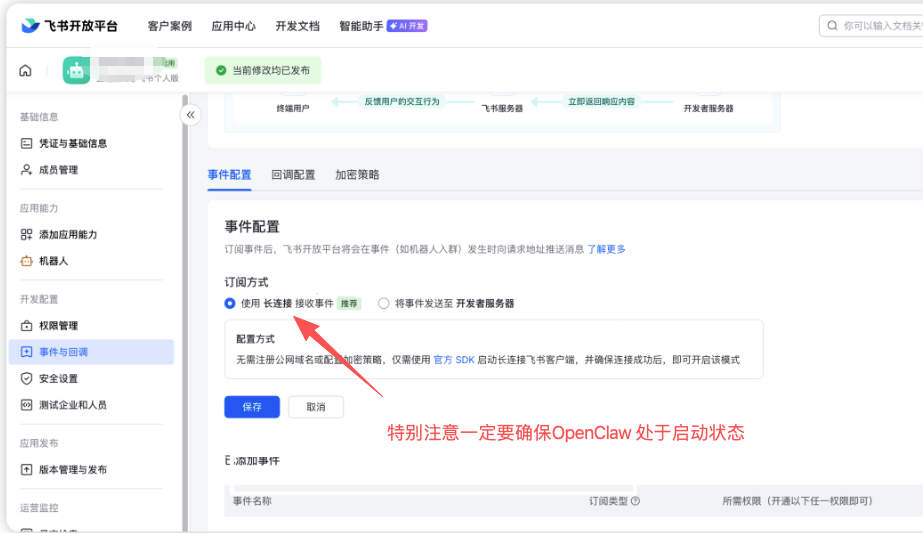
Task: Open 开发文档 in top navigation
Action: (x=298, y=26)
